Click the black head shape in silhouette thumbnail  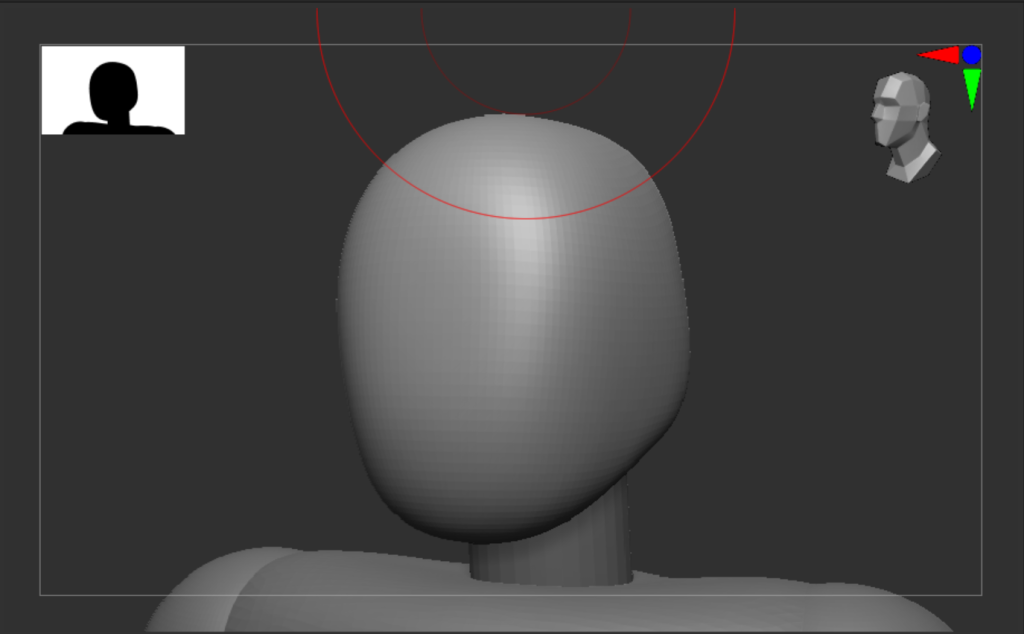tap(113, 88)
